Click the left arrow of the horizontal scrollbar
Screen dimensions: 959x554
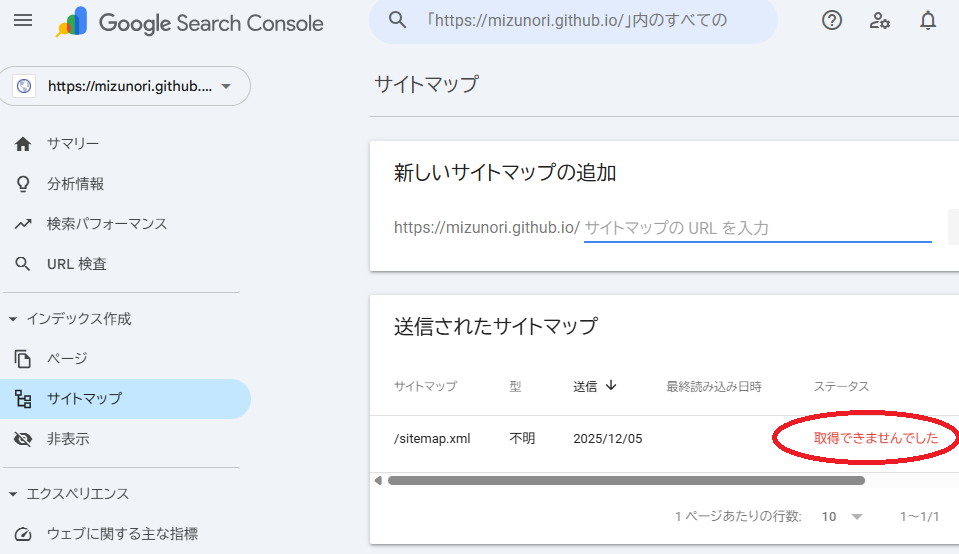point(378,481)
